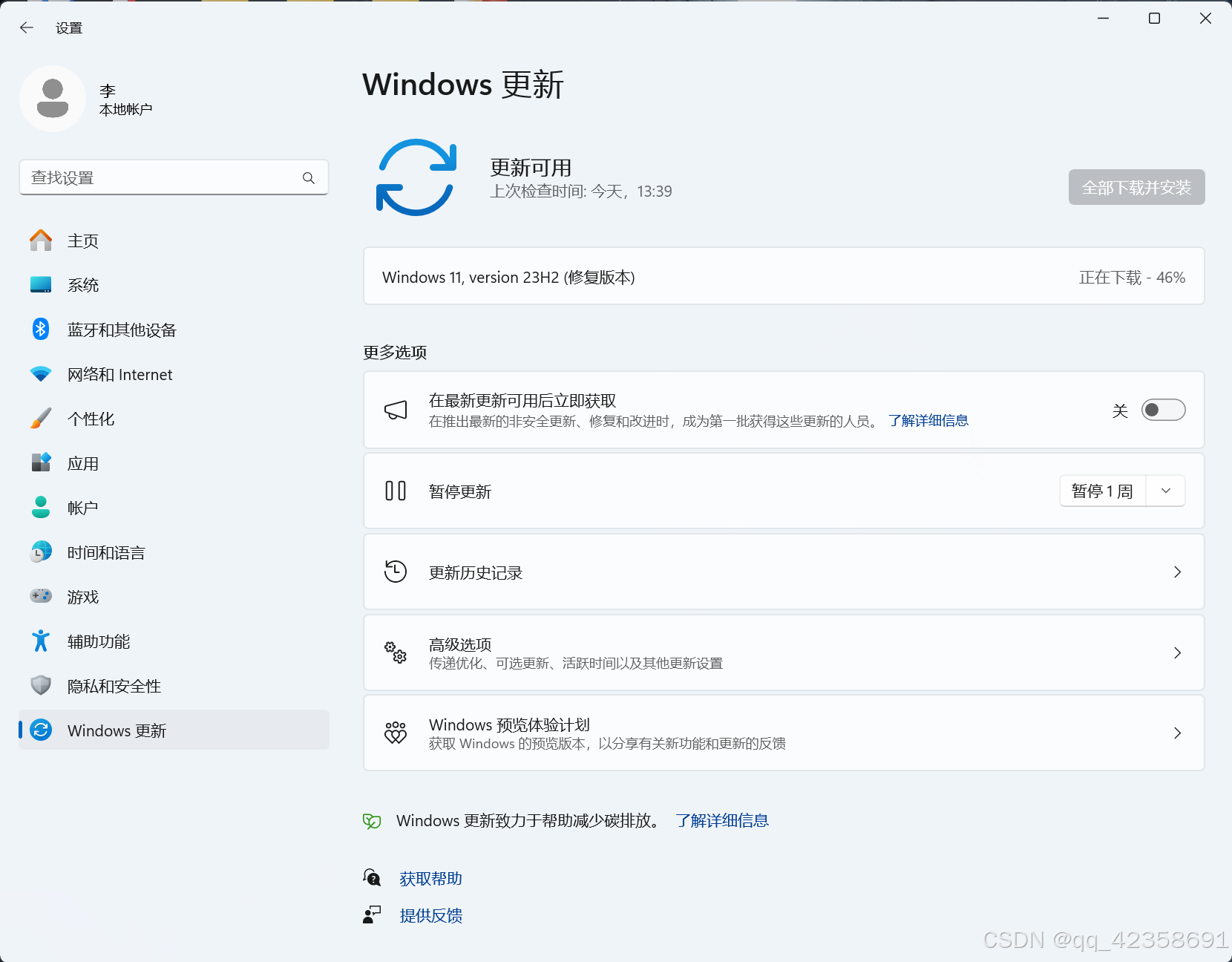Click the help icon beside 获取帮助
This screenshot has width=1232, height=962.
tap(372, 878)
